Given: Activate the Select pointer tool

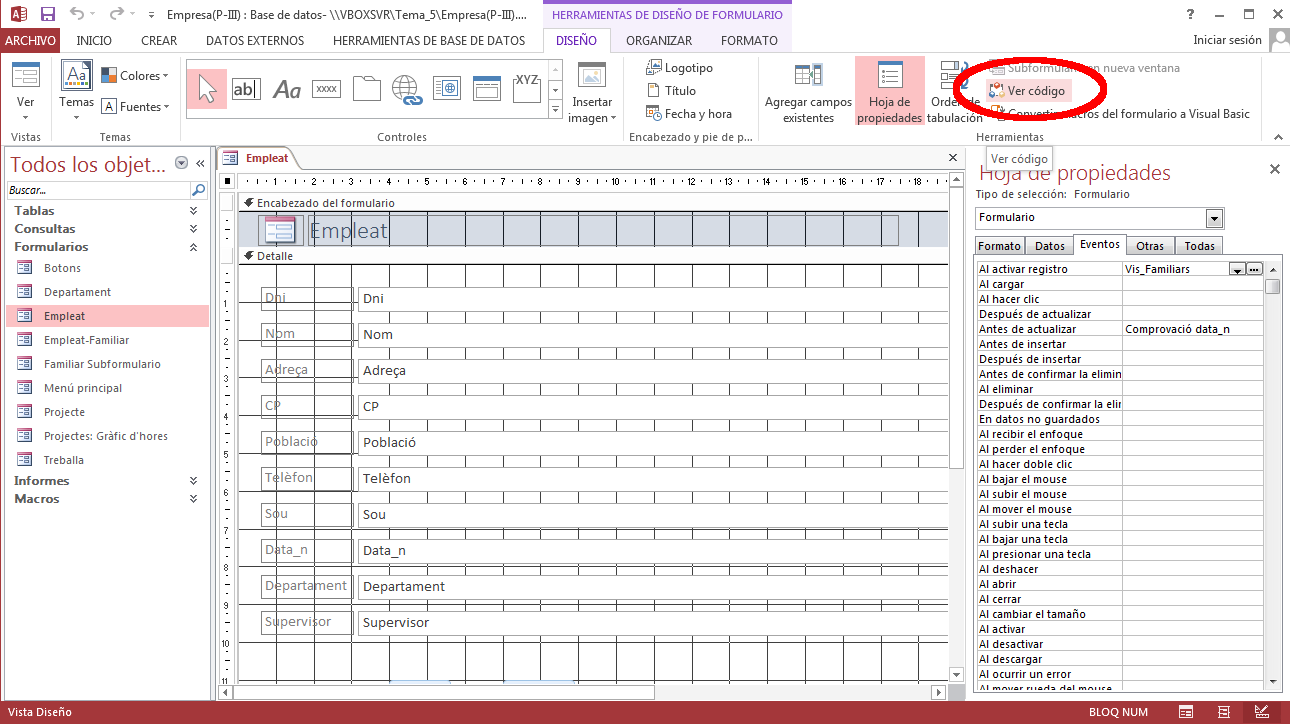Looking at the screenshot, I should point(207,89).
